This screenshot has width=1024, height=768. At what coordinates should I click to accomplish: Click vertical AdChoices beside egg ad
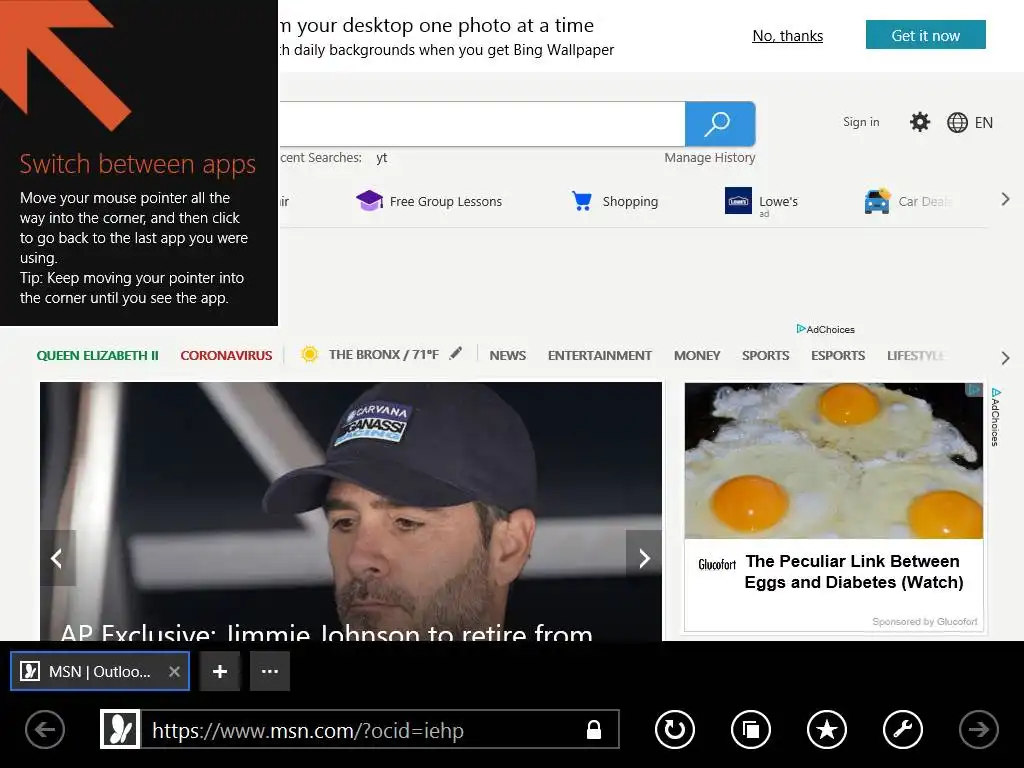995,417
